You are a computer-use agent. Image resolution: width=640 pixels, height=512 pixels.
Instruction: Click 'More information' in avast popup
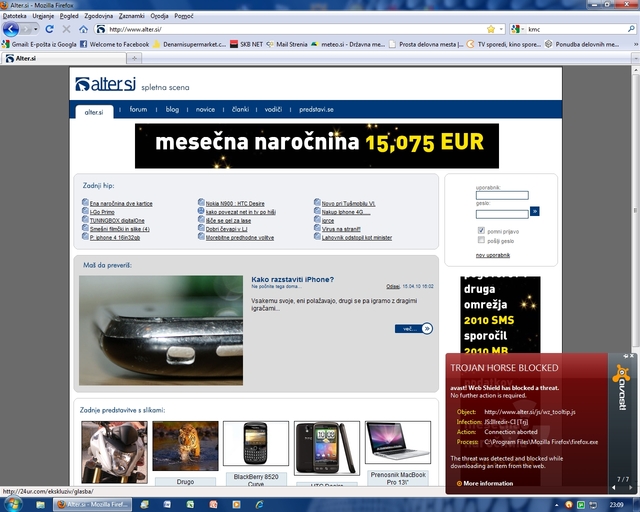pos(488,483)
